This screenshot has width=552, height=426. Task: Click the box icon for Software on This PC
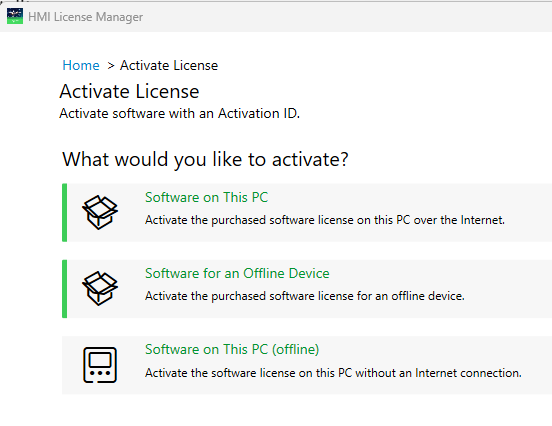click(100, 212)
